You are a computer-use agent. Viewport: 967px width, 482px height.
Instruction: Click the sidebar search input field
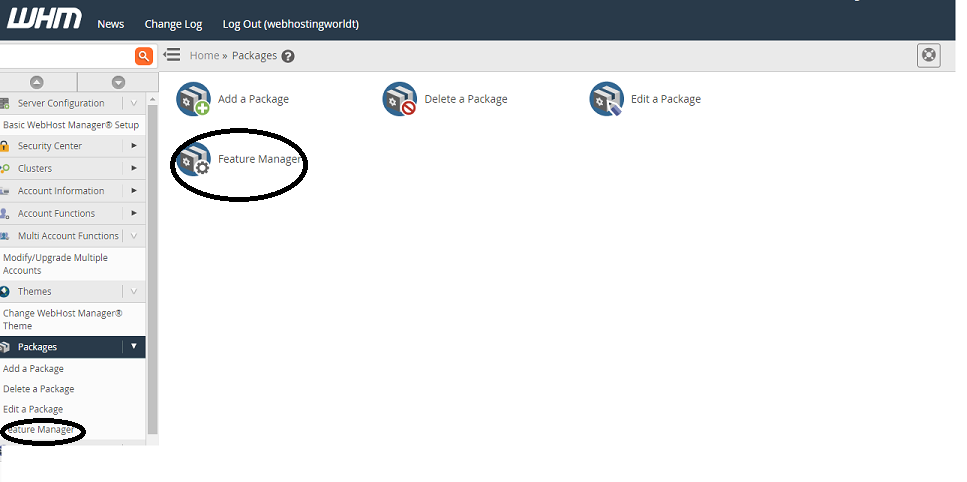click(65, 56)
